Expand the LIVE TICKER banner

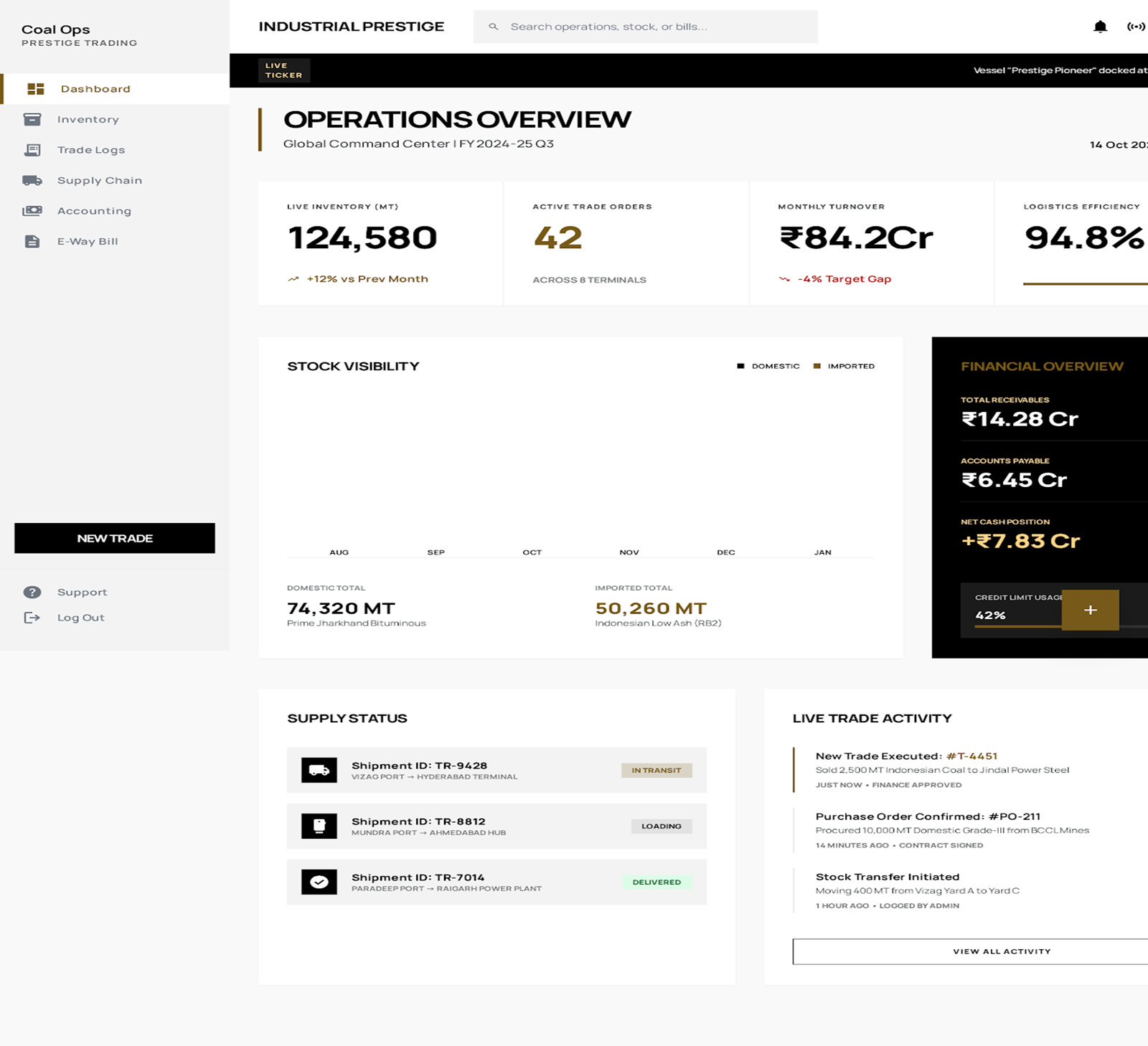283,70
